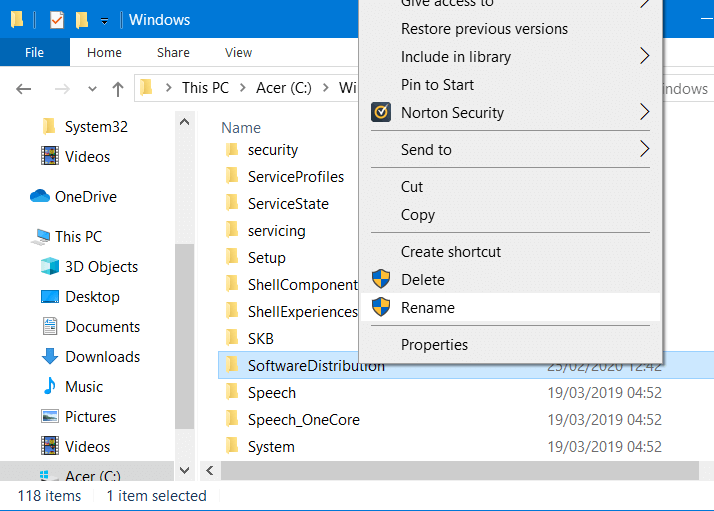The width and height of the screenshot is (714, 511).
Task: Click the Pictures icon in navigation pane
Action: [x=49, y=417]
